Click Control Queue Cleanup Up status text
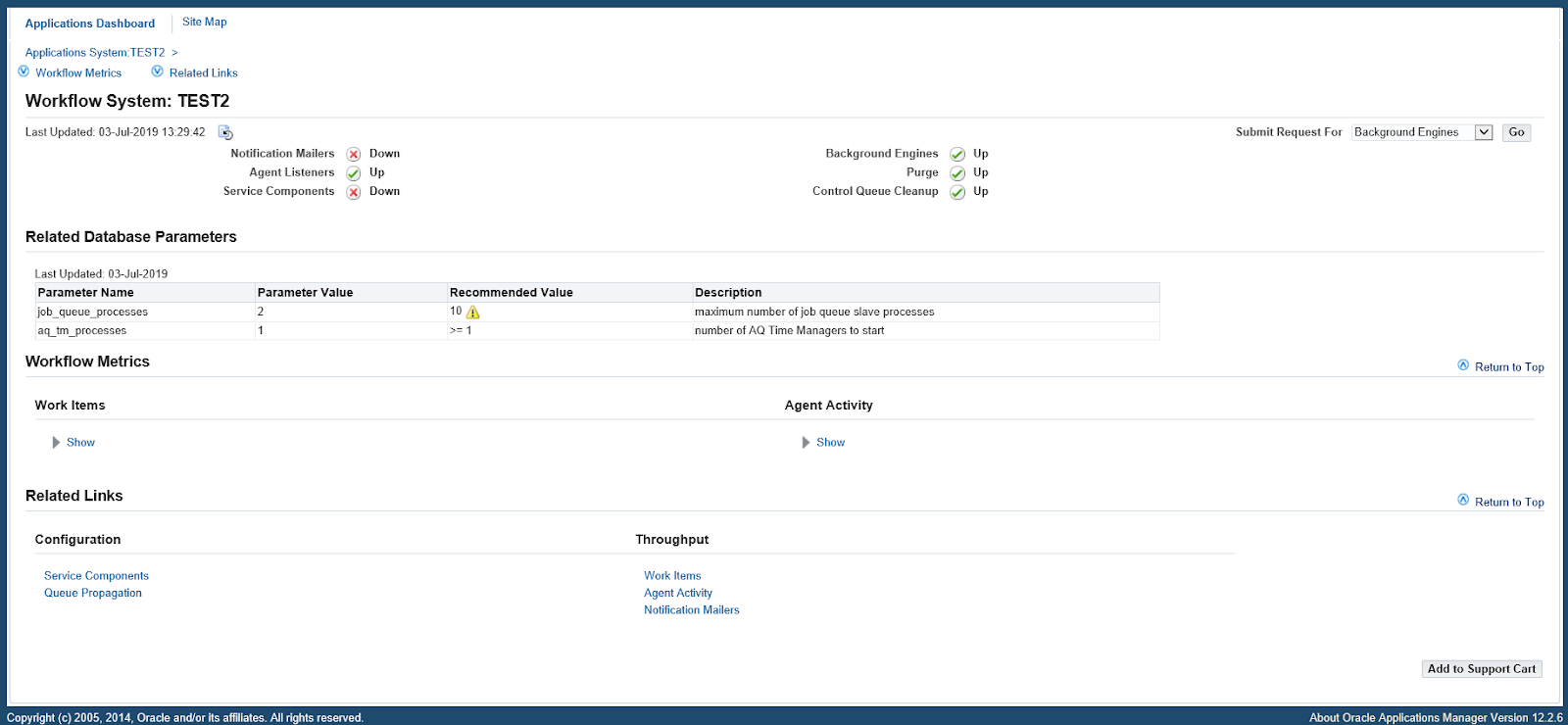Viewport: 1568px width, 725px height. pyautogui.click(x=980, y=191)
